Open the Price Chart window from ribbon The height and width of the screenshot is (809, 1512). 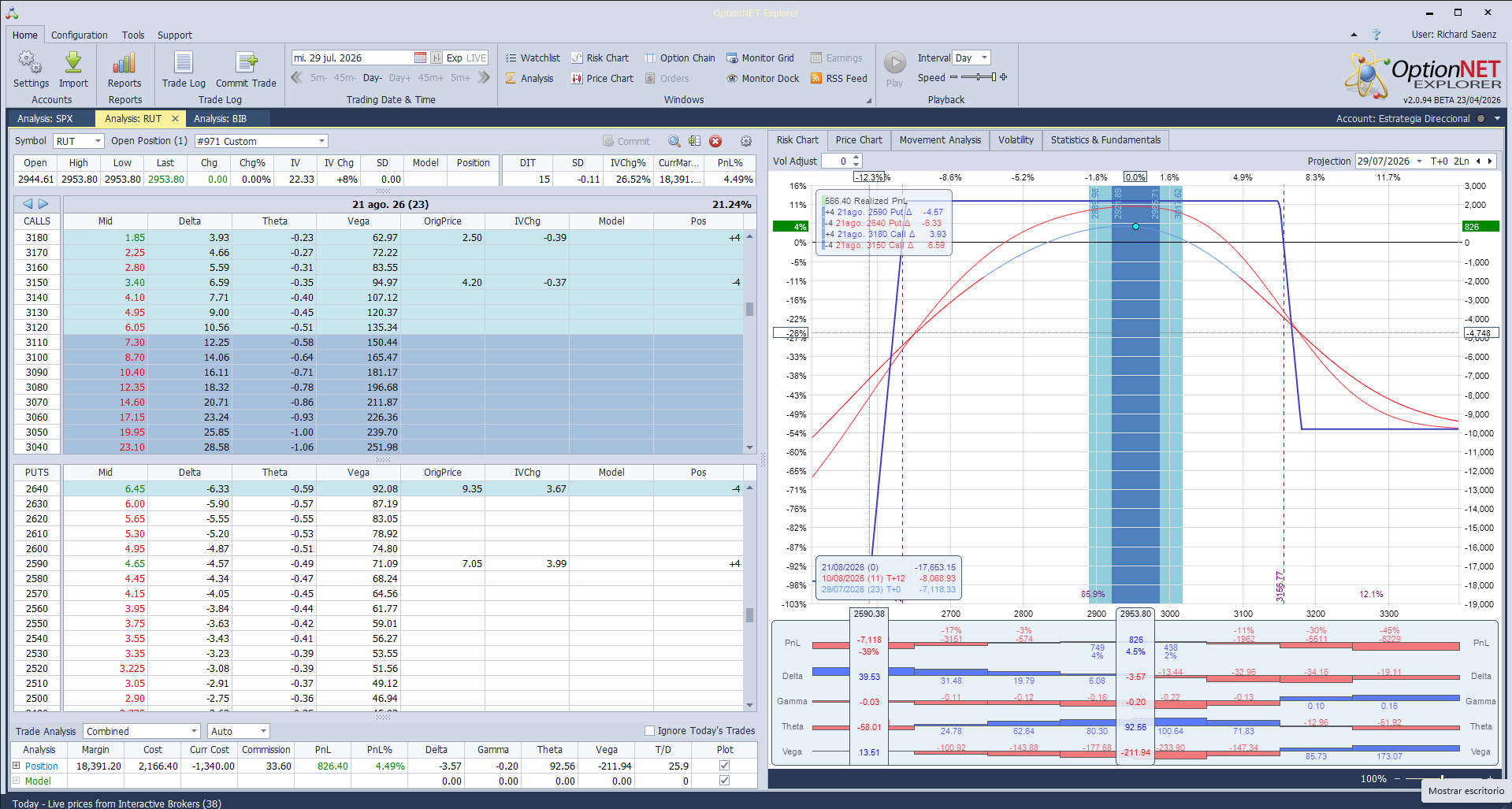click(x=602, y=78)
